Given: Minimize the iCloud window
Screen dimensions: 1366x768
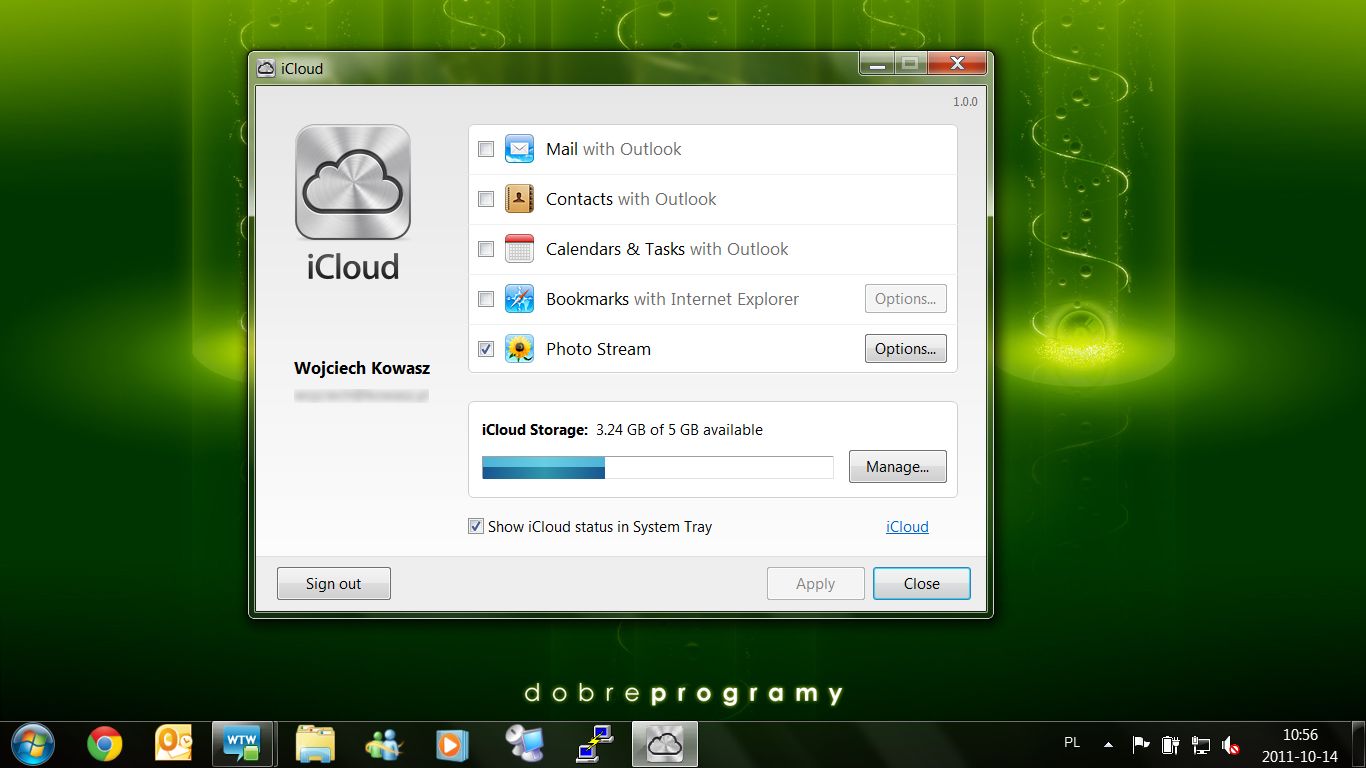Looking at the screenshot, I should pos(878,64).
